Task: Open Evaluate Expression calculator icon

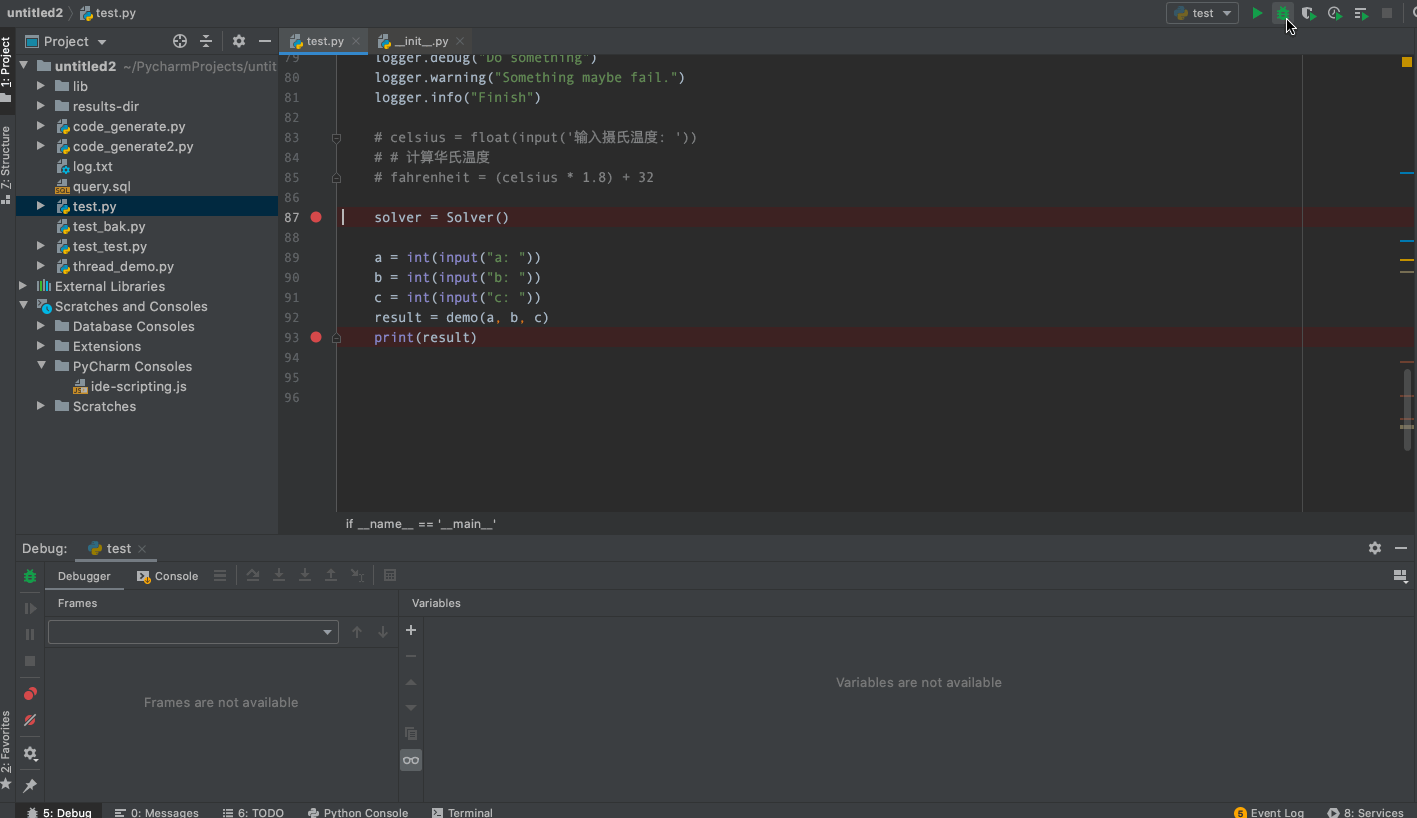Action: pos(390,575)
